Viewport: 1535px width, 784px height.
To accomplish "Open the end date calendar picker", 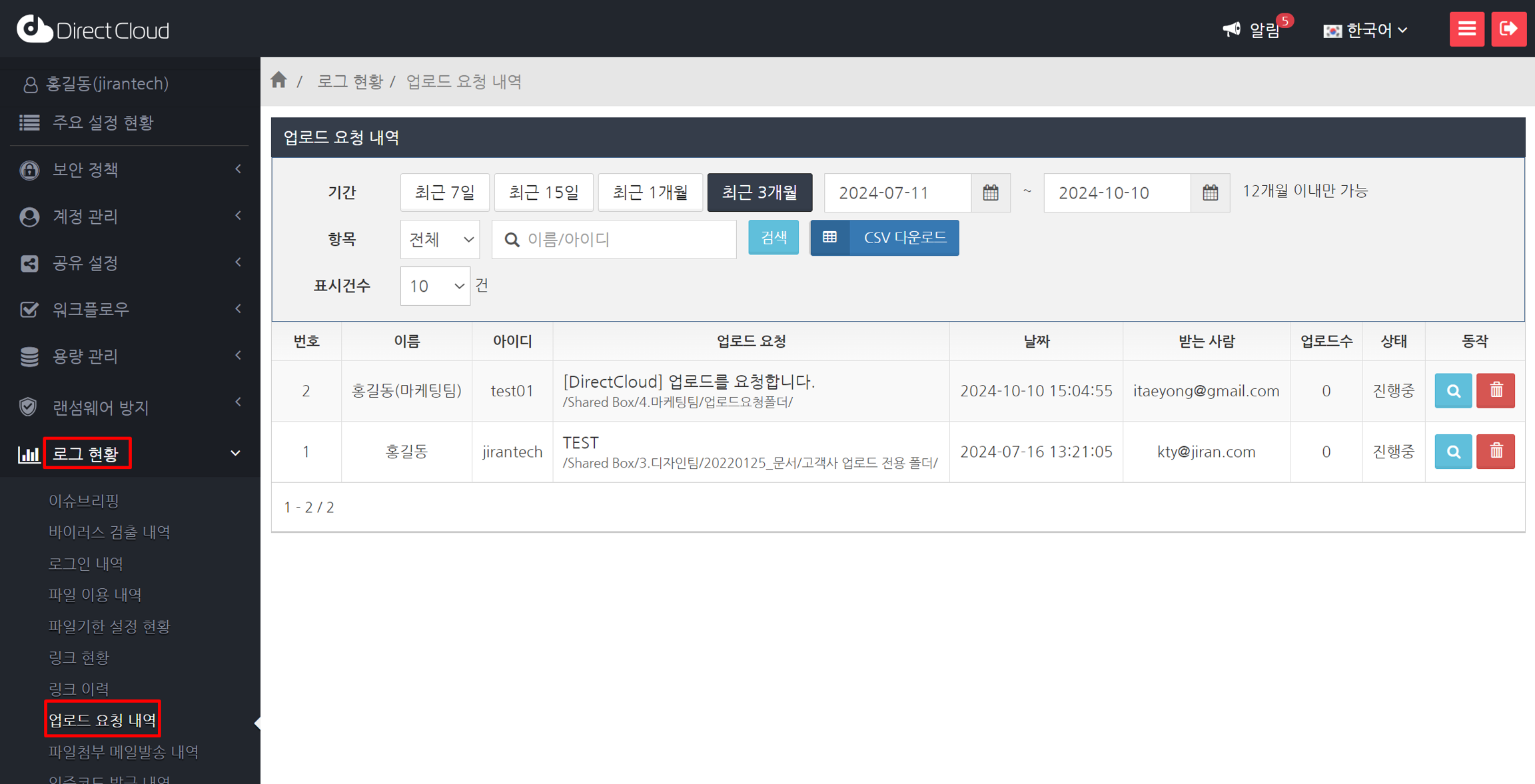I will 1210,193.
